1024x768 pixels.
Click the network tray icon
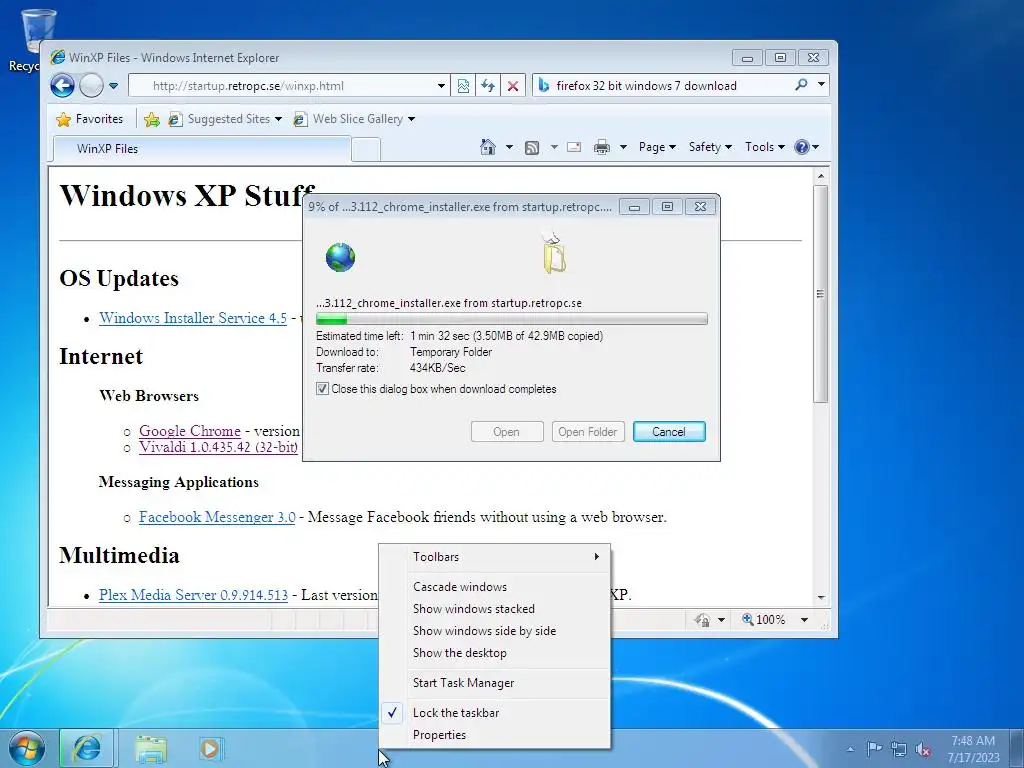pyautogui.click(x=899, y=749)
